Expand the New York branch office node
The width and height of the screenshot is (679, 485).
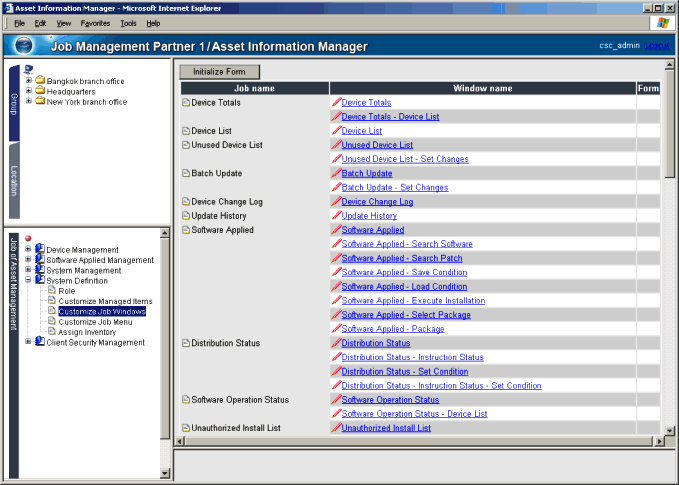(x=28, y=101)
